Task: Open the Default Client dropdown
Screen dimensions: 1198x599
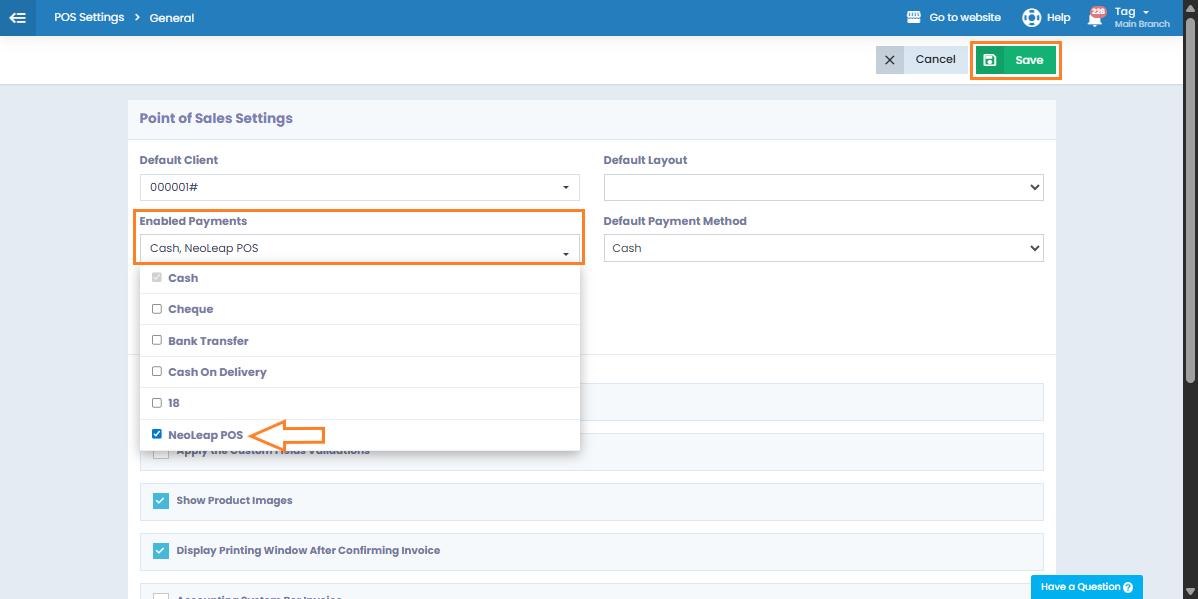Action: click(x=359, y=187)
